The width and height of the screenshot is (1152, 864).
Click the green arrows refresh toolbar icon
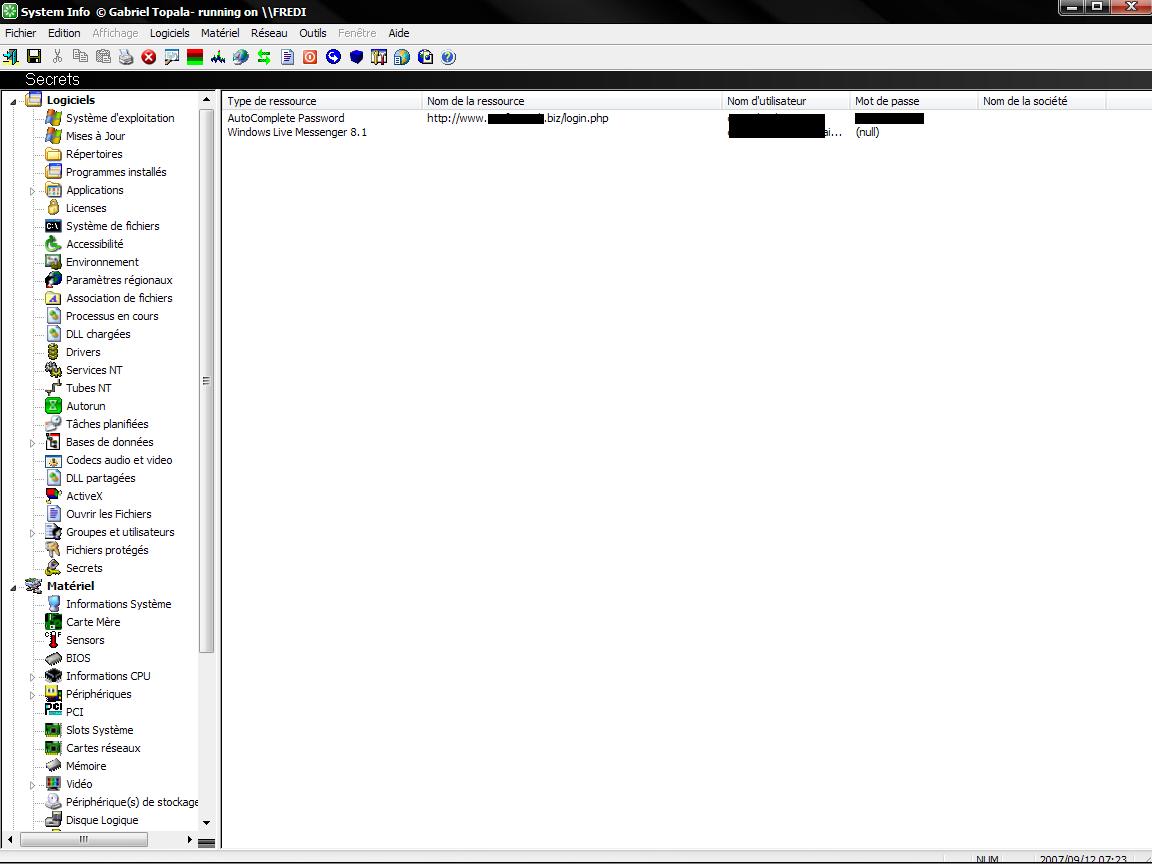[x=264, y=57]
